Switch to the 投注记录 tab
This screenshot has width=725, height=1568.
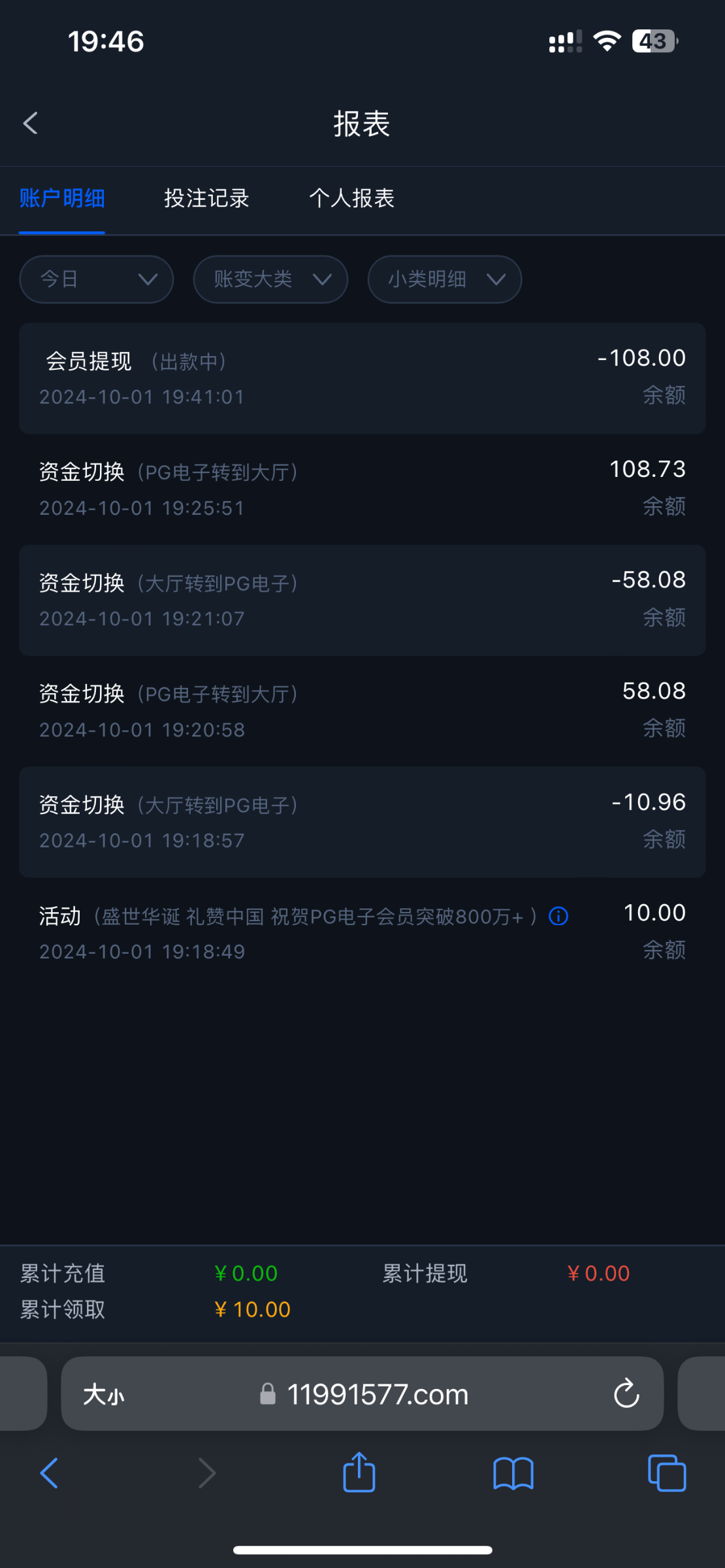tap(206, 198)
